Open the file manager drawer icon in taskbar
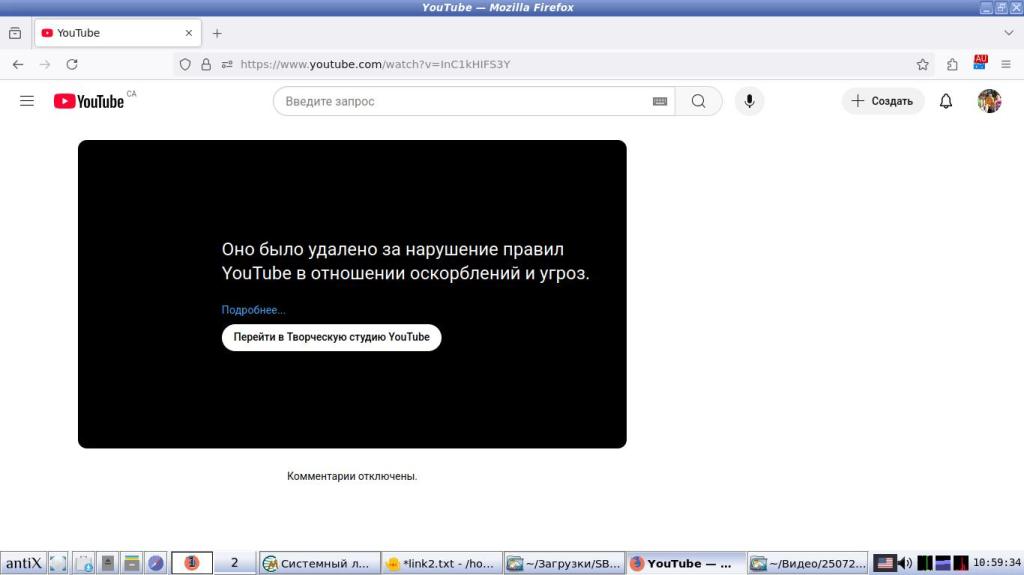The height and width of the screenshot is (575, 1024). (x=131, y=563)
